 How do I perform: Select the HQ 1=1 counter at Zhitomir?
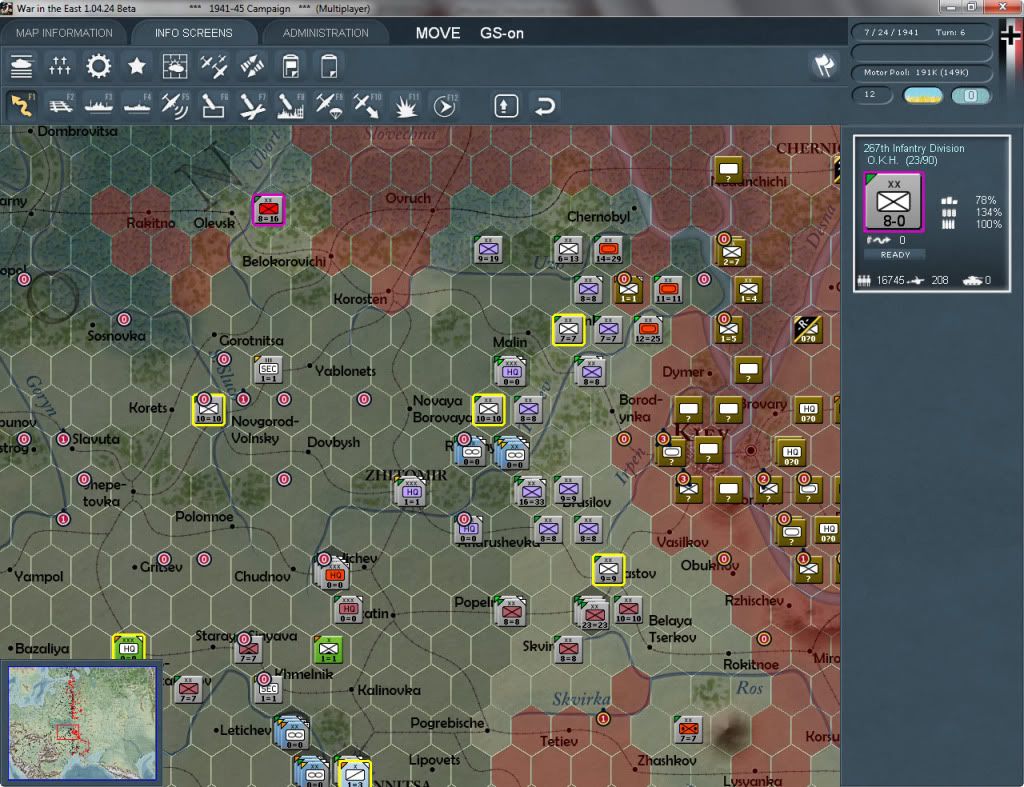pos(411,492)
